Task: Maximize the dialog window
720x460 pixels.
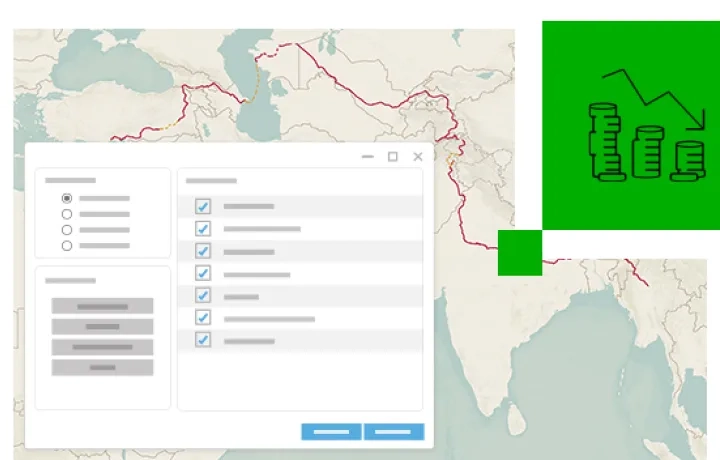Action: pyautogui.click(x=392, y=157)
